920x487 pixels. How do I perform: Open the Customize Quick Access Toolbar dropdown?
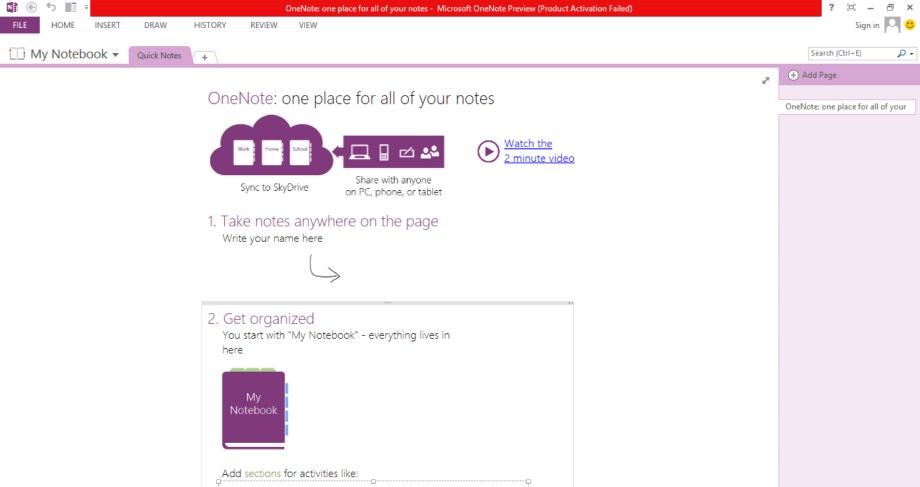coord(86,8)
